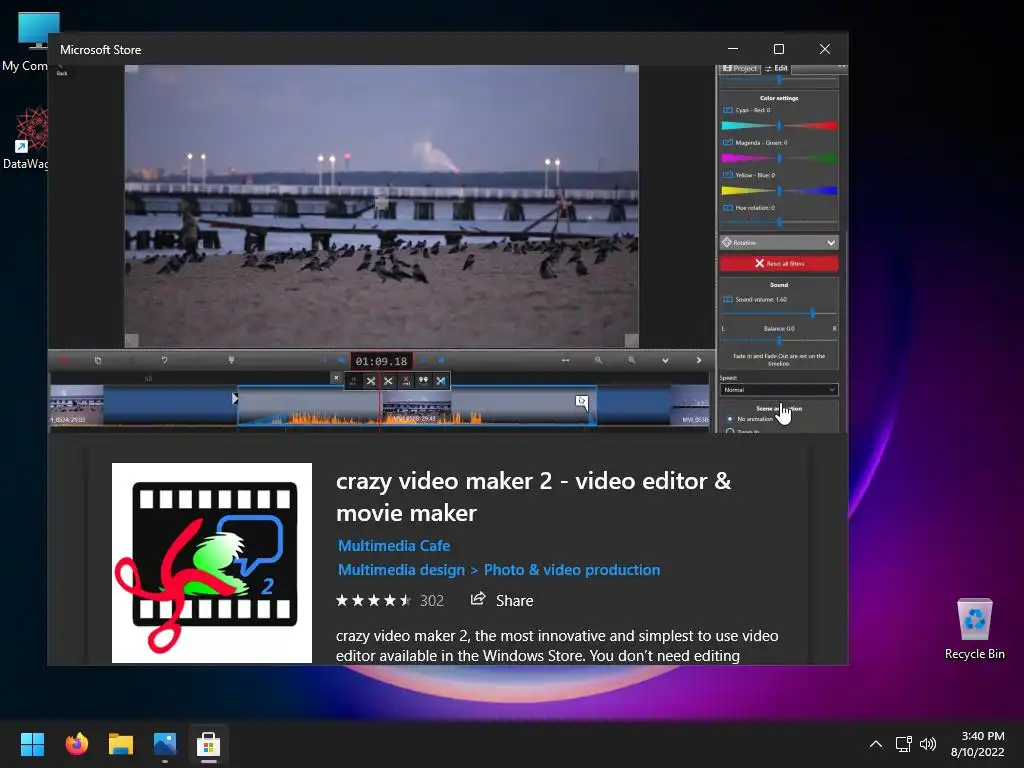Screen dimensions: 1024x768
Task: Open File Explorer from the taskbar
Action: click(x=121, y=744)
